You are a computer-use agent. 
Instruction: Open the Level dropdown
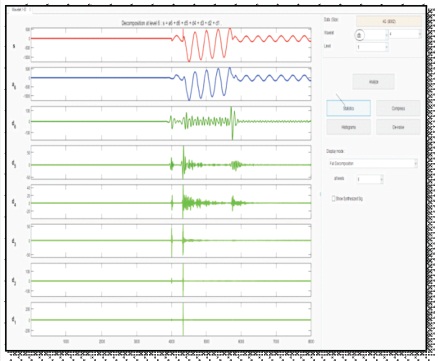tap(372, 47)
